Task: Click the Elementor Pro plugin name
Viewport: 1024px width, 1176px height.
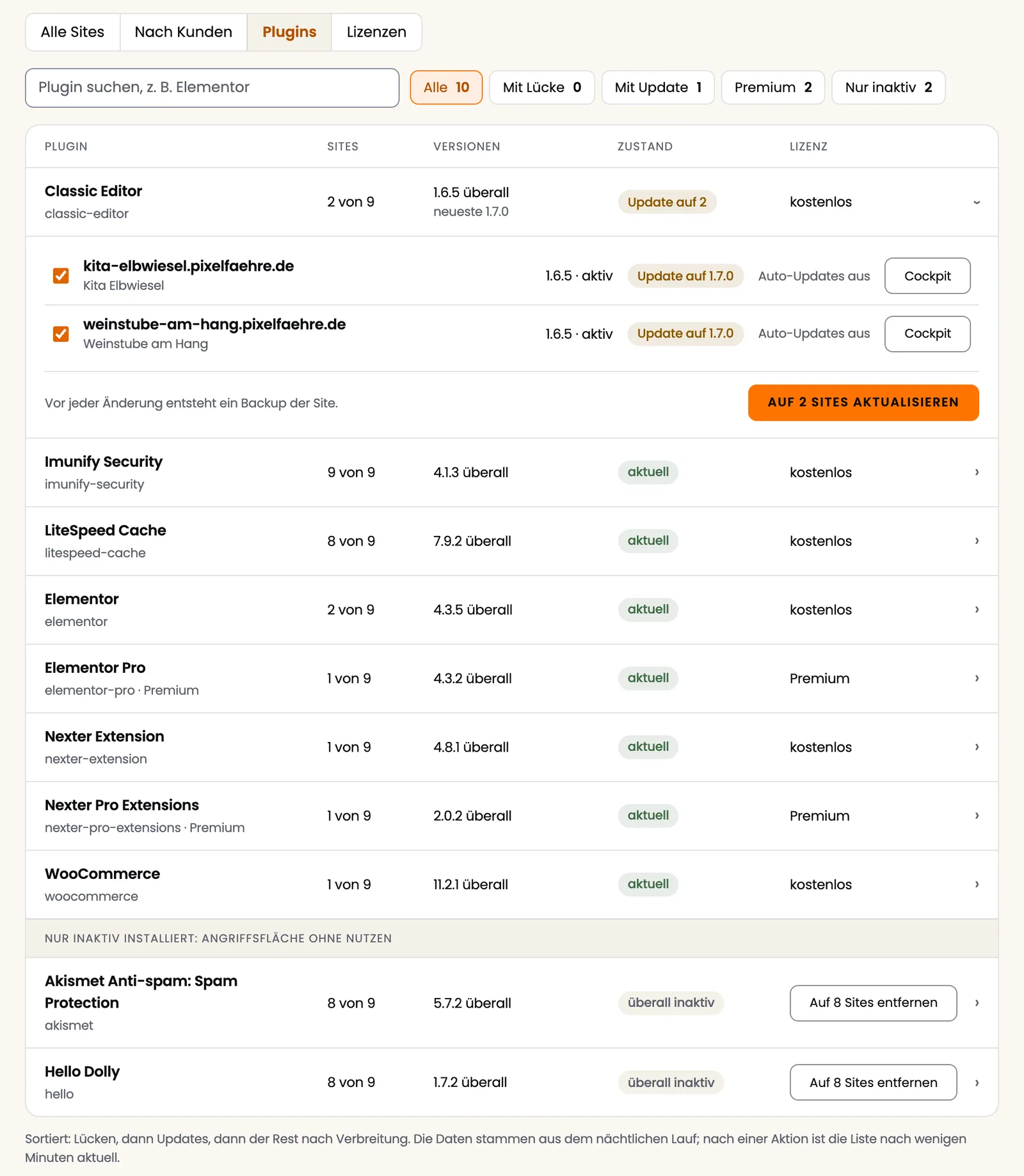Action: click(95, 668)
